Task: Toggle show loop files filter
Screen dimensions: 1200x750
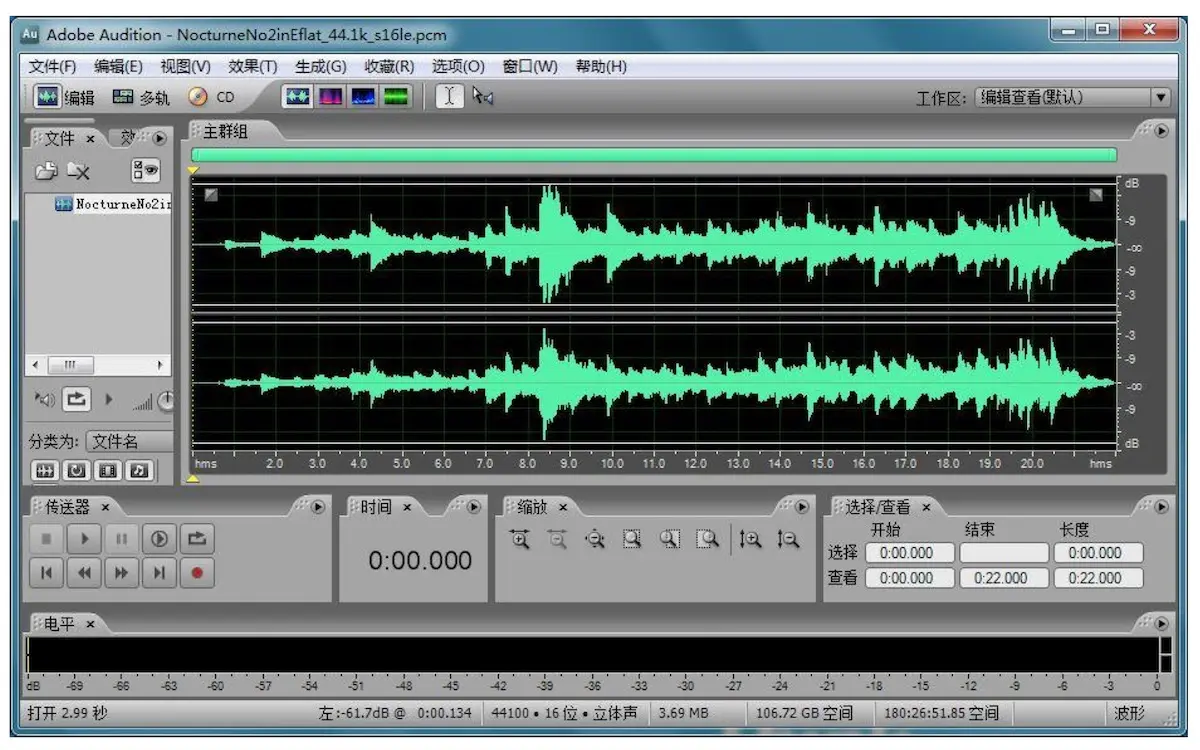Action: [x=75, y=470]
